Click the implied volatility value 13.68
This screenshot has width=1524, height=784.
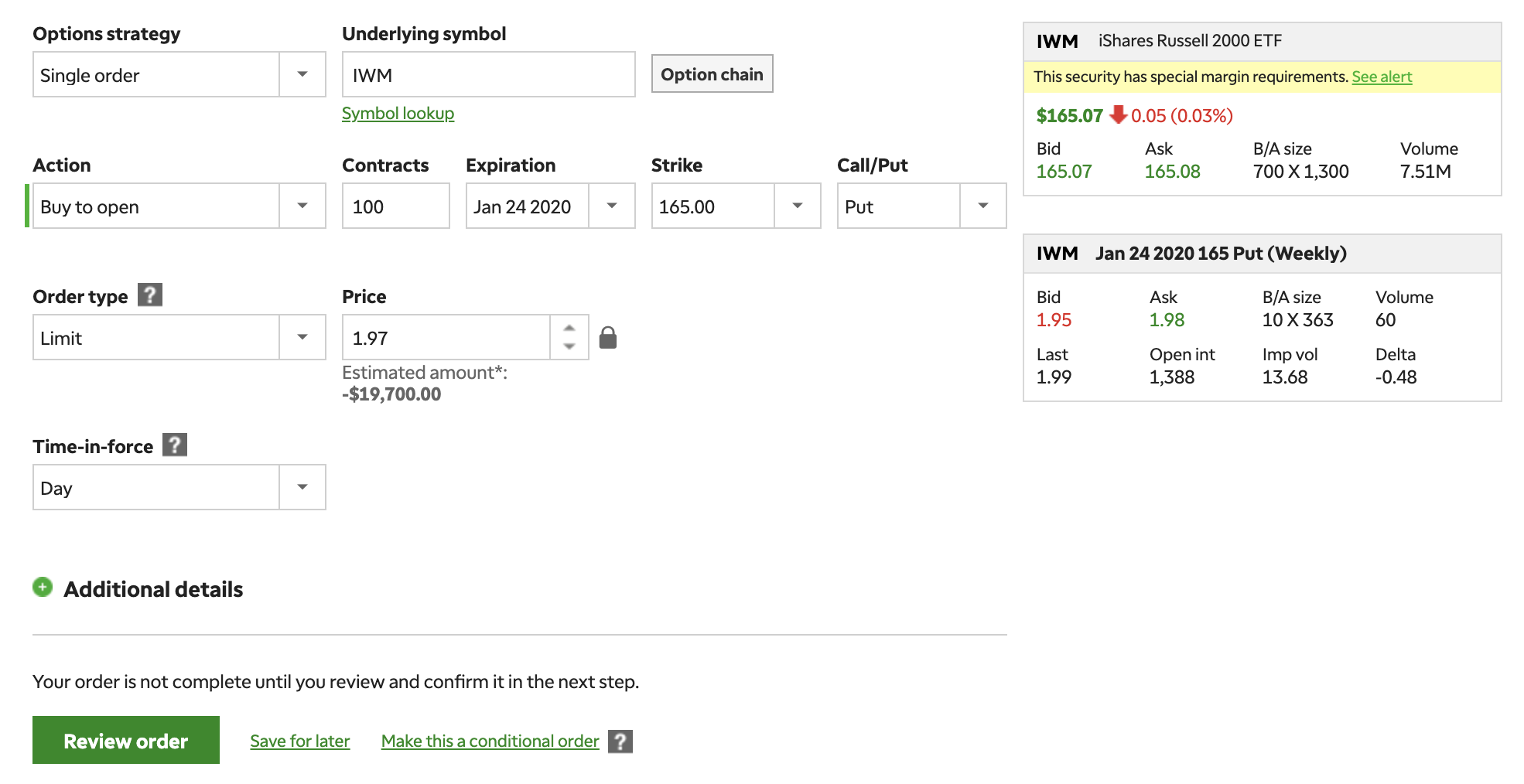[1285, 377]
